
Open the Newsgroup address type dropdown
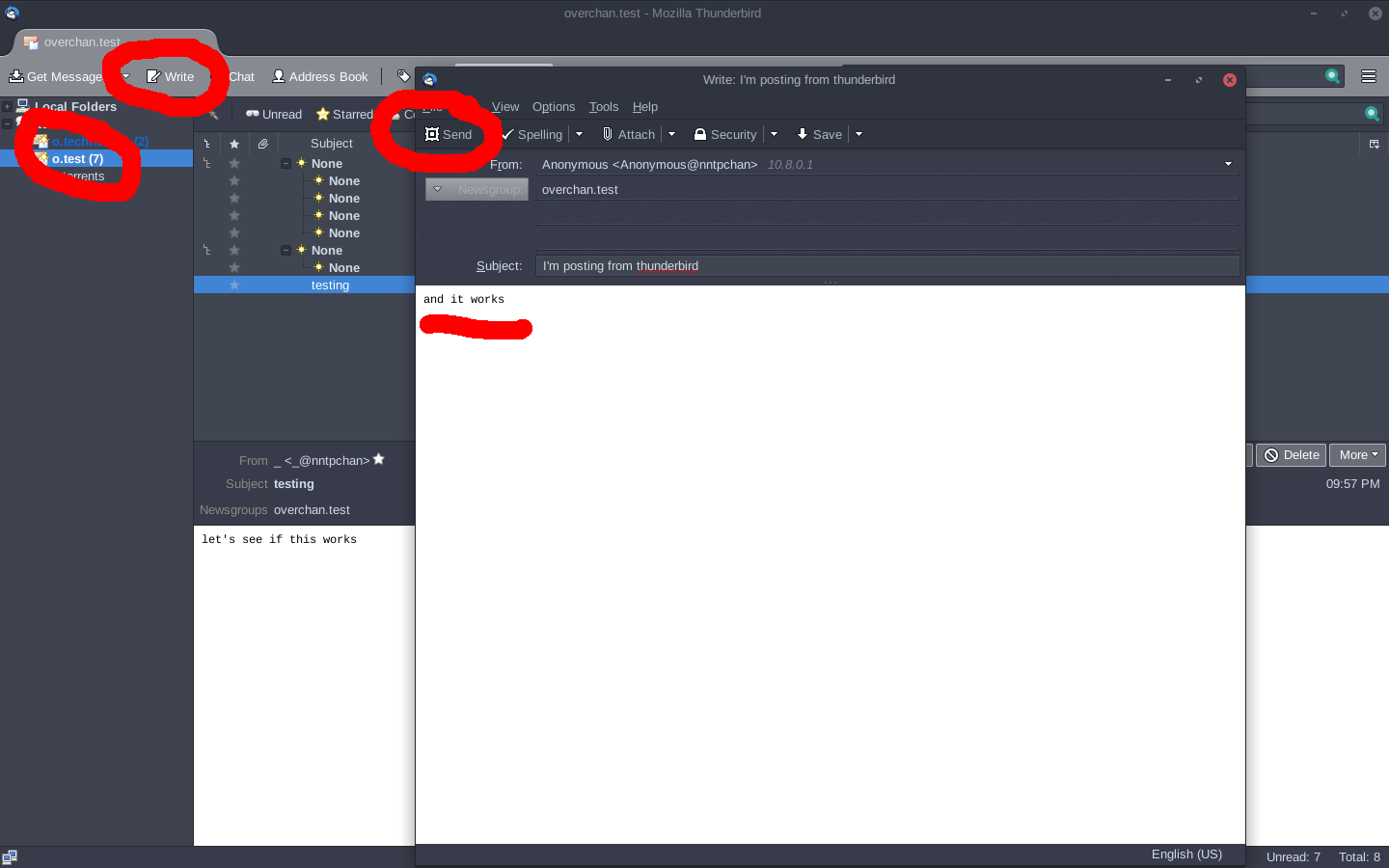click(x=477, y=190)
